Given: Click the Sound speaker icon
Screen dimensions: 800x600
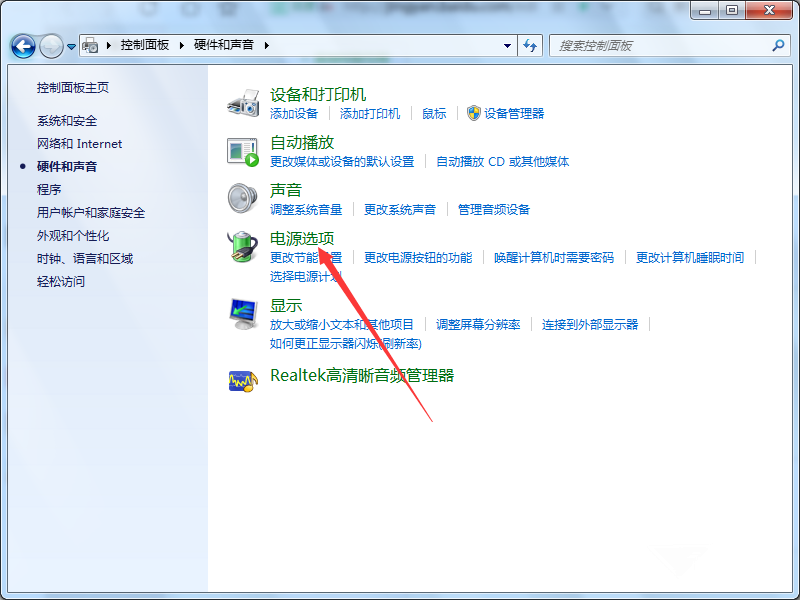Looking at the screenshot, I should [243, 198].
